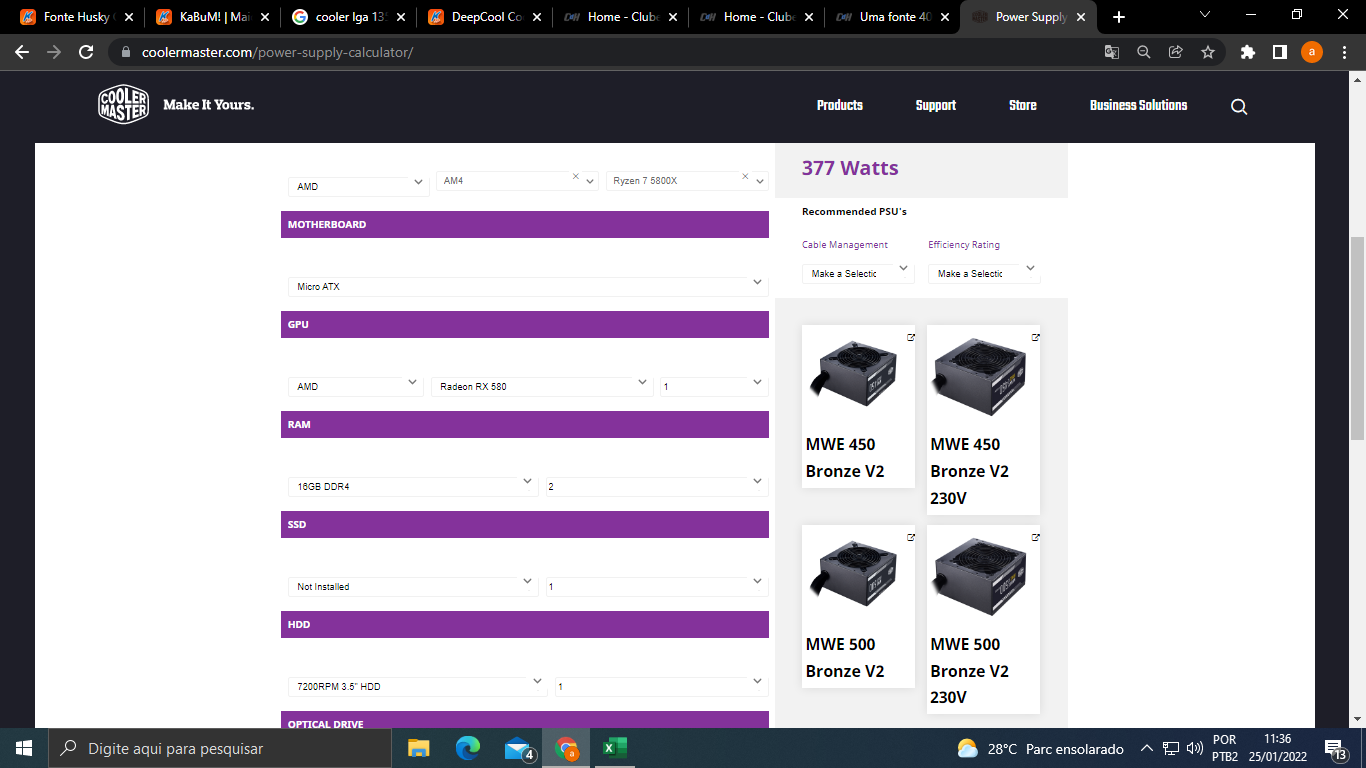Click page vertical scrollbar
Screen dimensions: 1366x768
click(1357, 339)
